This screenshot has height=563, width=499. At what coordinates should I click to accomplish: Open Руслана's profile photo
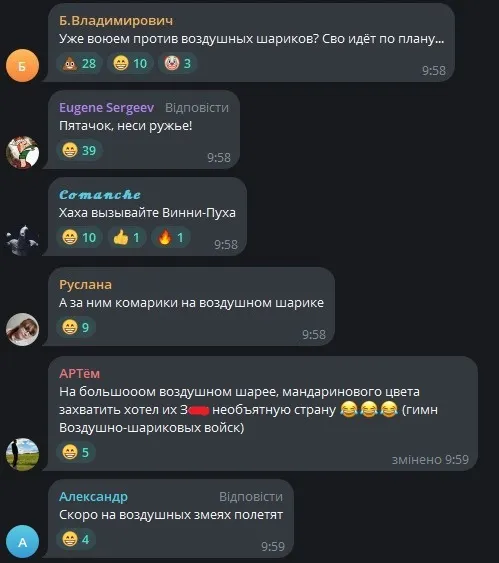pyautogui.click(x=22, y=329)
